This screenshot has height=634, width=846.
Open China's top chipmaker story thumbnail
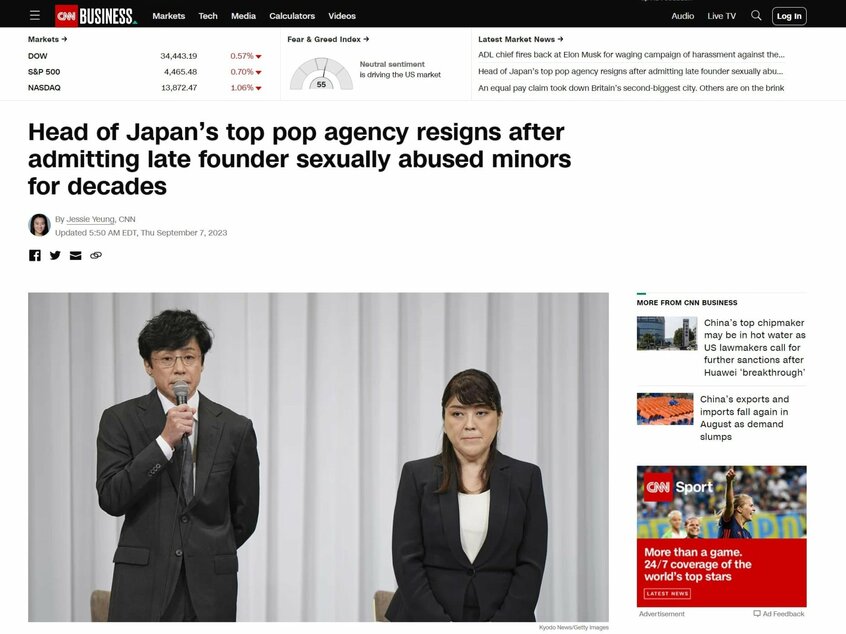pos(666,333)
